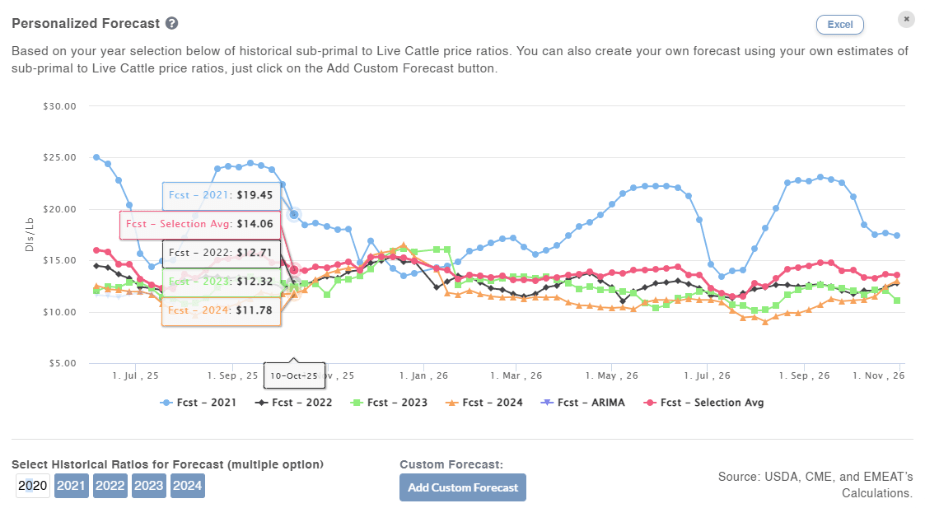Close the Personalized Forecast dialog
The width and height of the screenshot is (925, 508).
pyautogui.click(x=905, y=19)
